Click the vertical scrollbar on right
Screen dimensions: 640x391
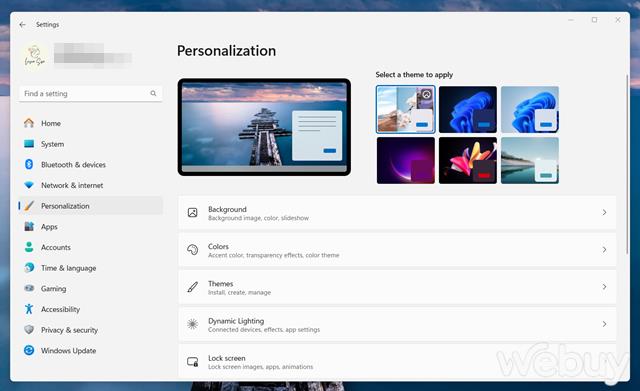pyautogui.click(x=627, y=164)
